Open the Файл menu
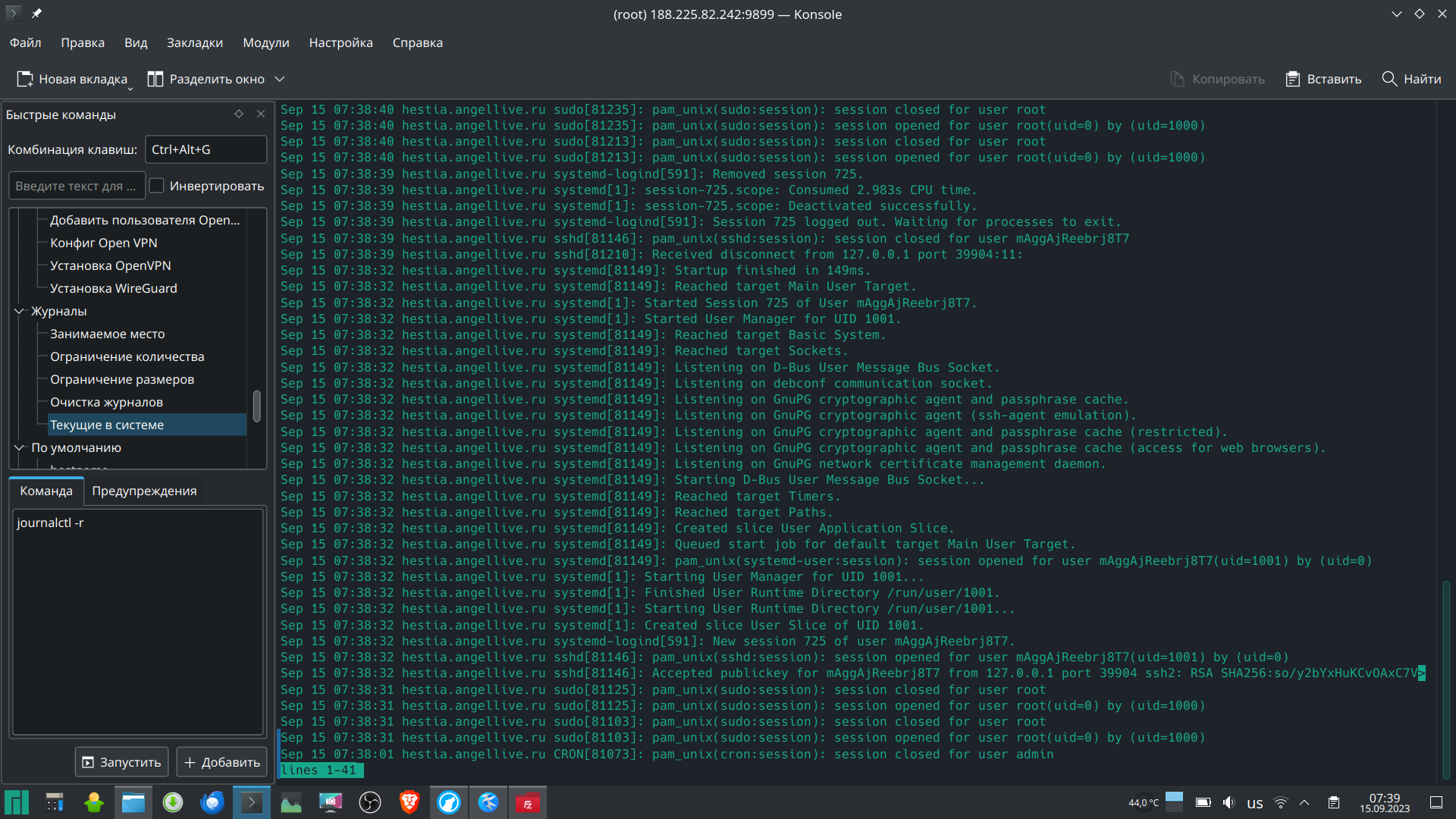This screenshot has height=819, width=1456. (x=25, y=42)
